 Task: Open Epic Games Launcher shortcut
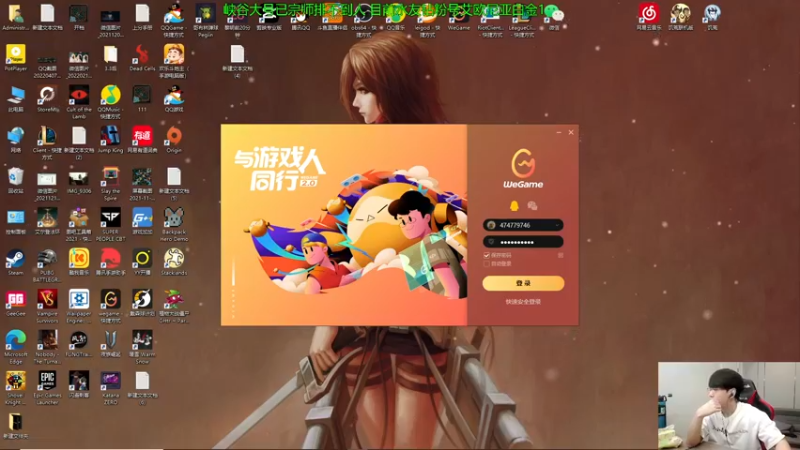47,388
